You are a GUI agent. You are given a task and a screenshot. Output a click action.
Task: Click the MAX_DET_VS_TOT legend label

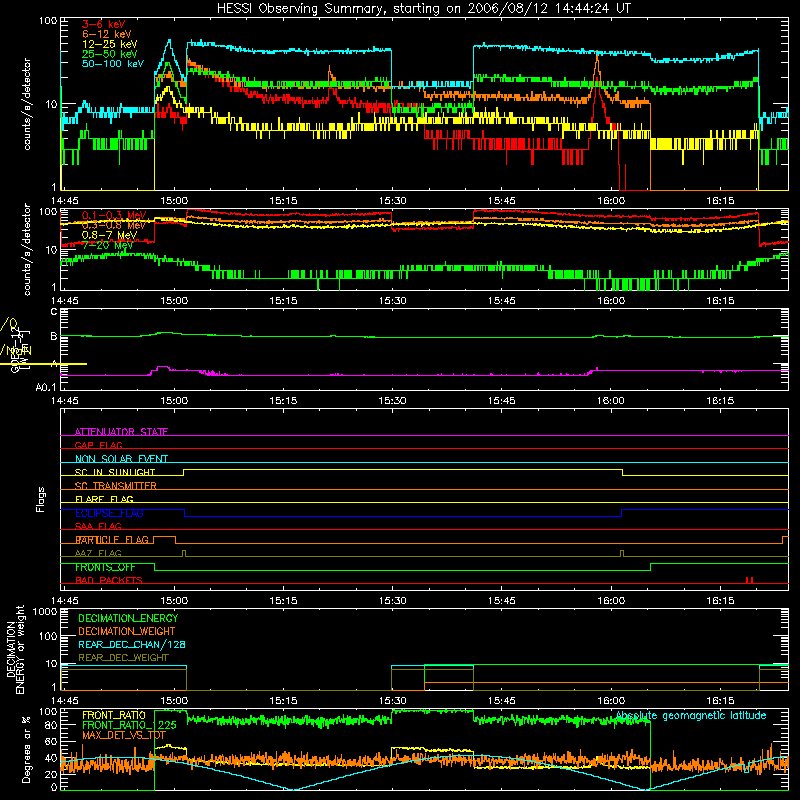click(x=123, y=735)
